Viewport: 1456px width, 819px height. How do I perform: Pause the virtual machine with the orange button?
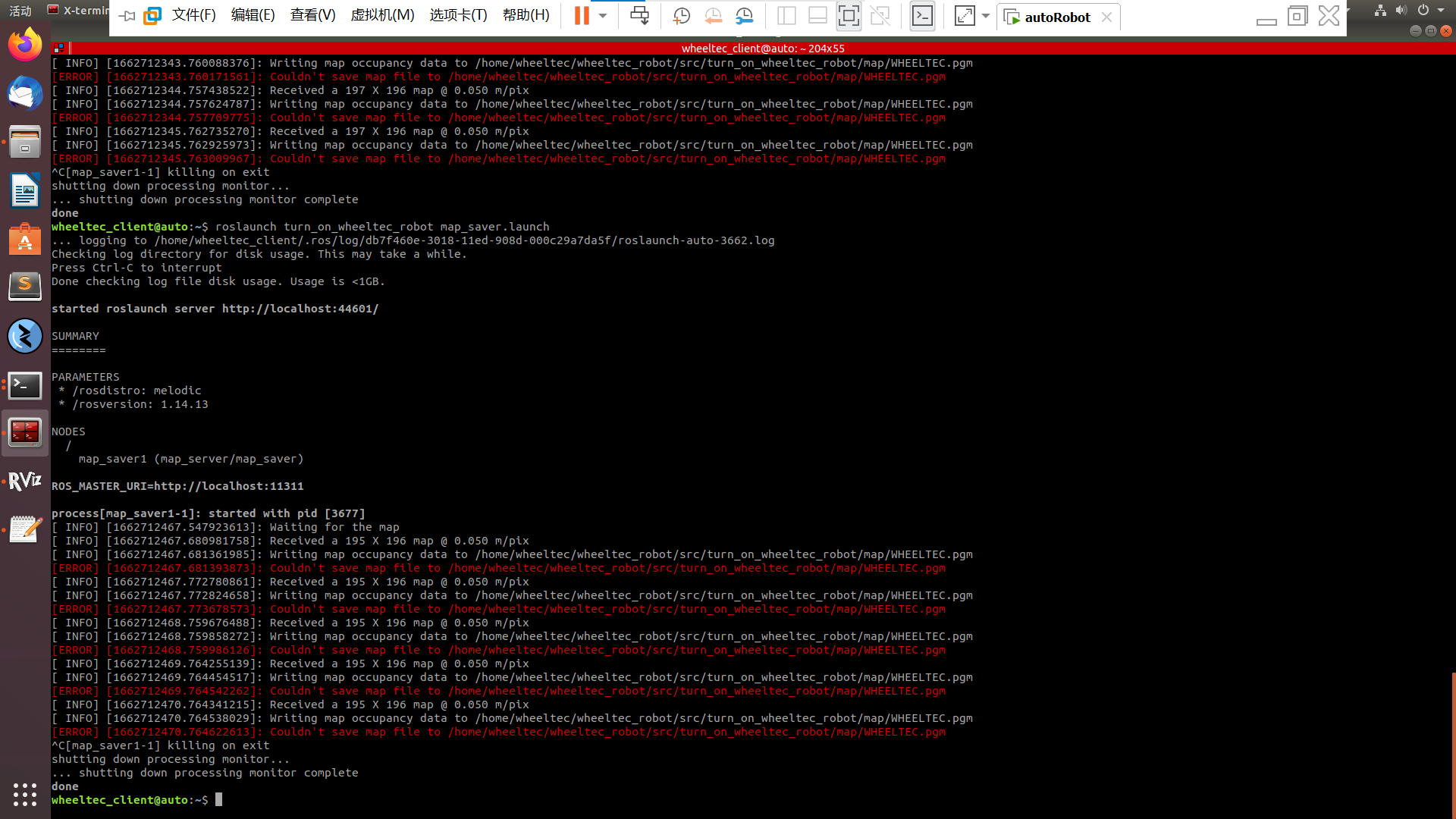click(582, 16)
